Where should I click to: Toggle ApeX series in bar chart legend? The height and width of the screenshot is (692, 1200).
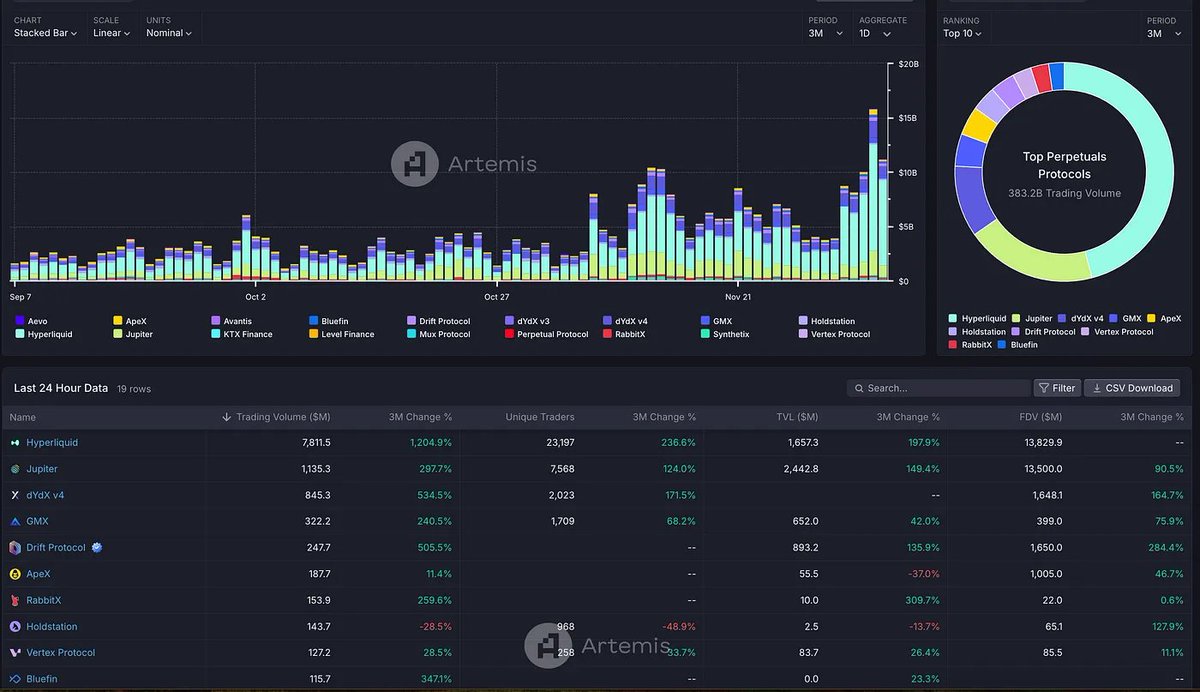point(130,321)
